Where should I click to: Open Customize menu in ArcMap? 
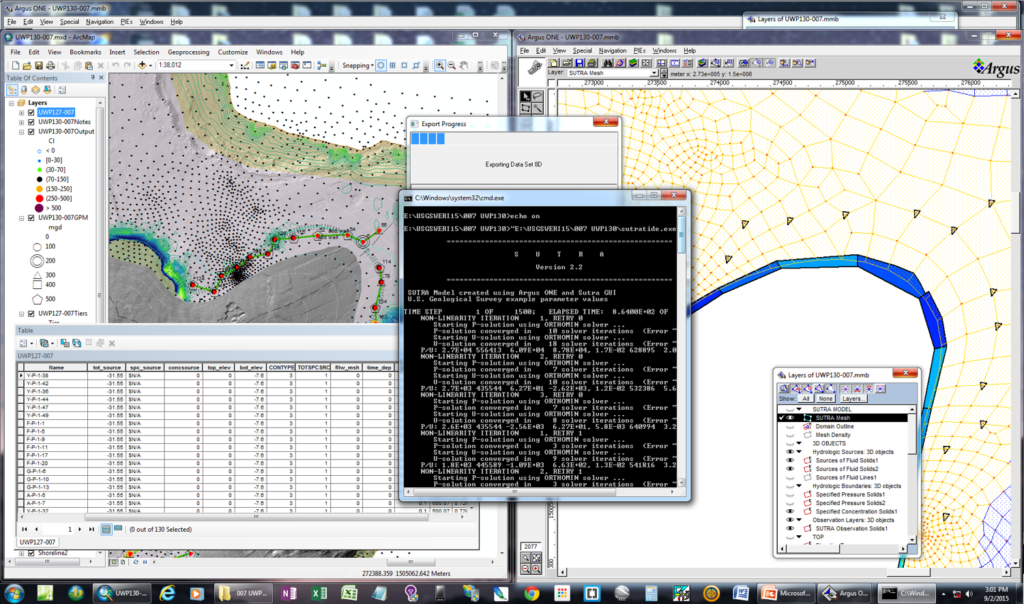tap(232, 52)
